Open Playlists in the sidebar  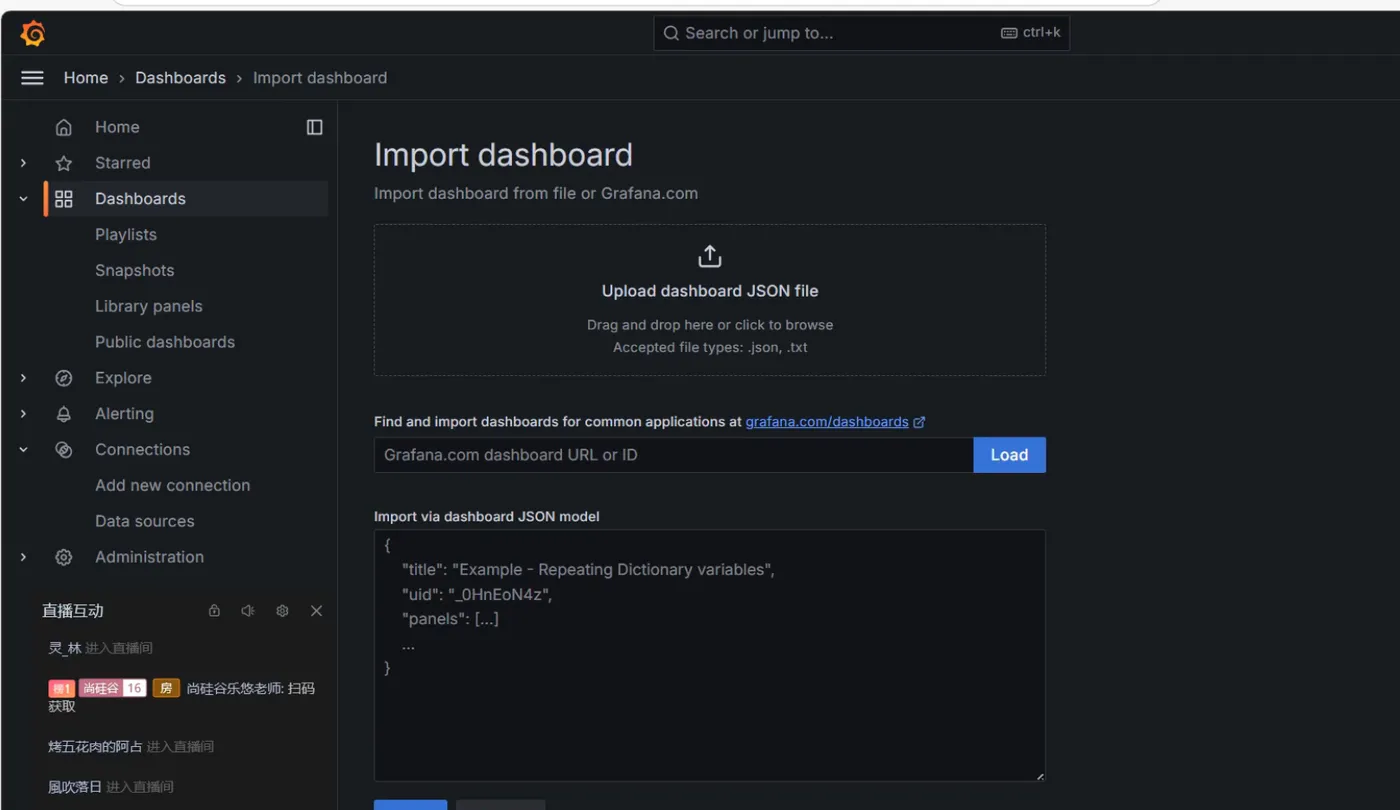pos(126,235)
